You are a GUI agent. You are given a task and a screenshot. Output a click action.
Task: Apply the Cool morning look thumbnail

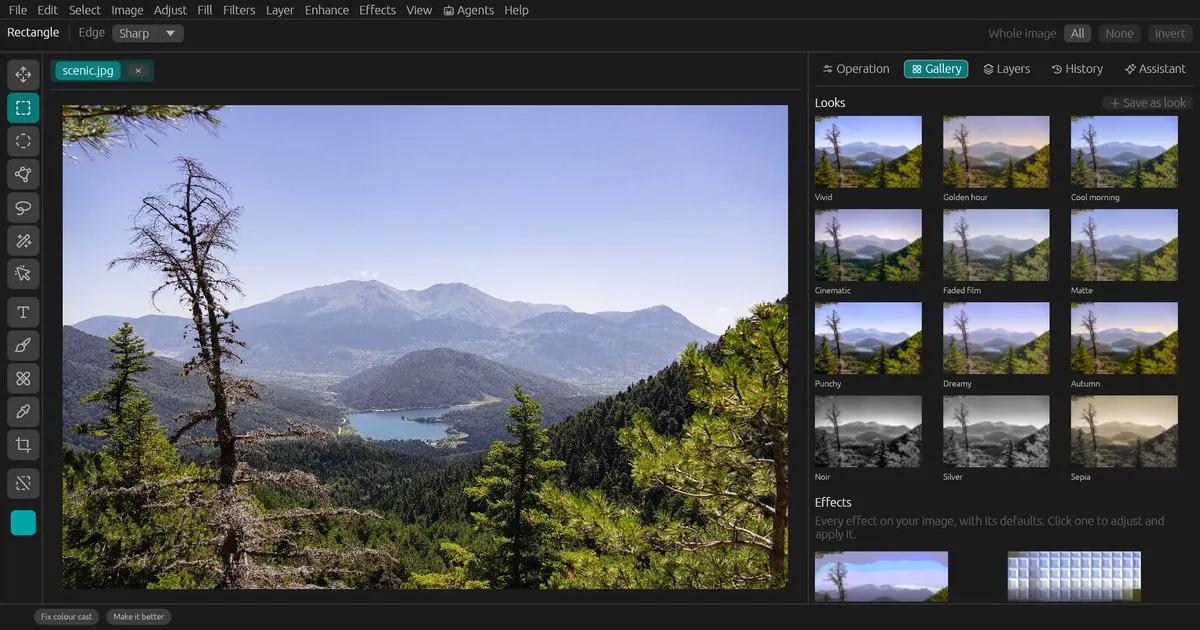coord(1124,152)
